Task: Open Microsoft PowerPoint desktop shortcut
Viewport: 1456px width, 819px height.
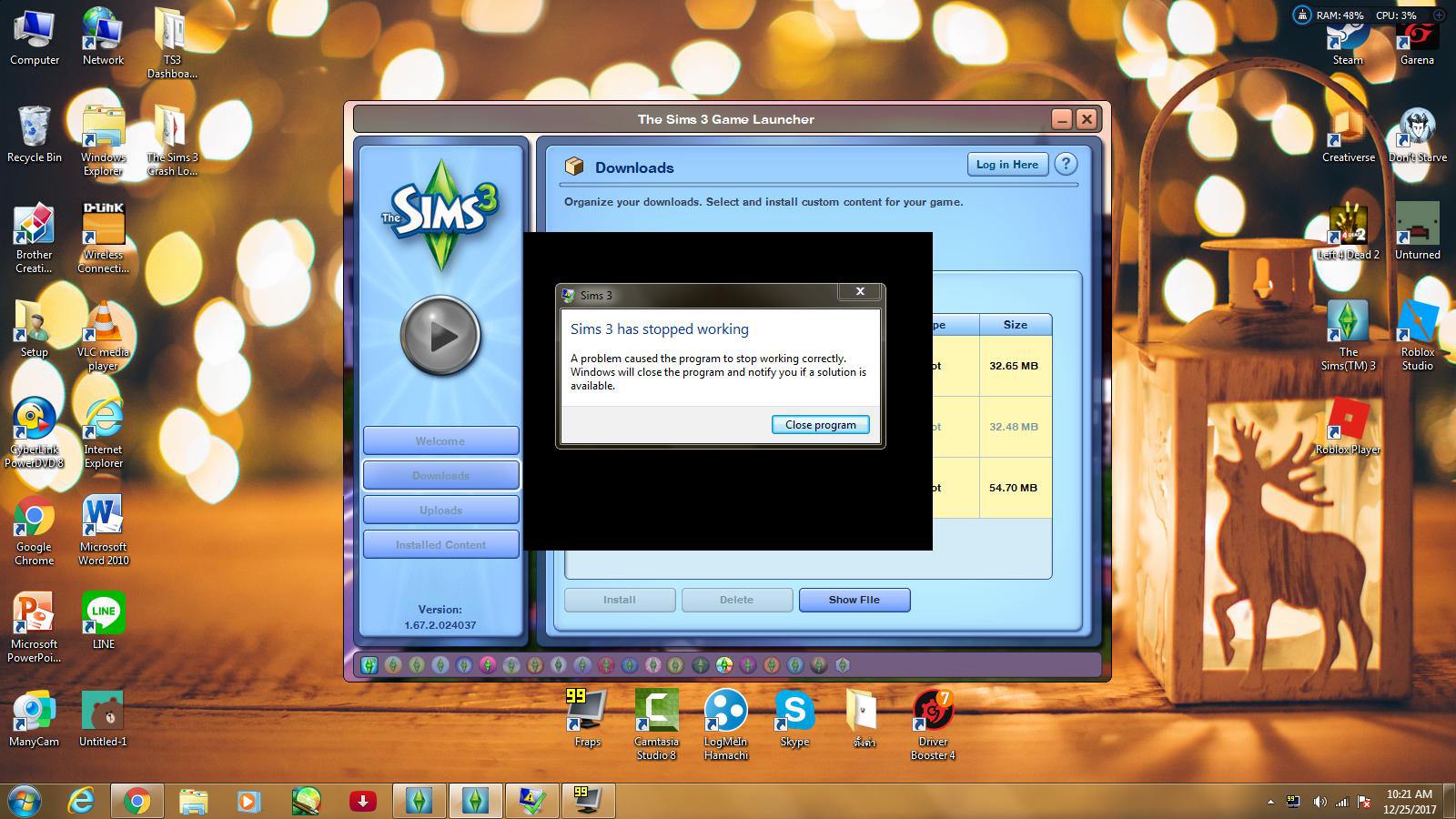Action: [35, 628]
